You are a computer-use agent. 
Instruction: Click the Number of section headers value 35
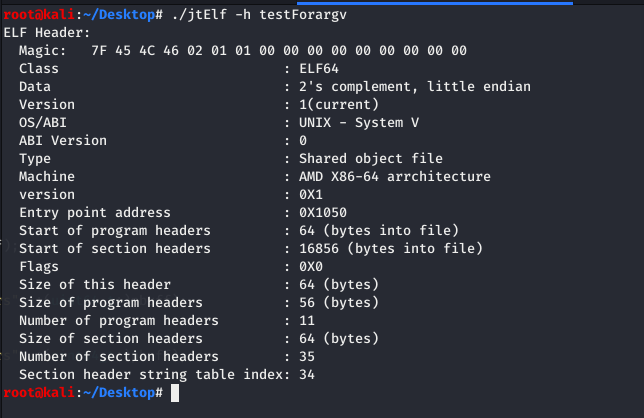(307, 356)
